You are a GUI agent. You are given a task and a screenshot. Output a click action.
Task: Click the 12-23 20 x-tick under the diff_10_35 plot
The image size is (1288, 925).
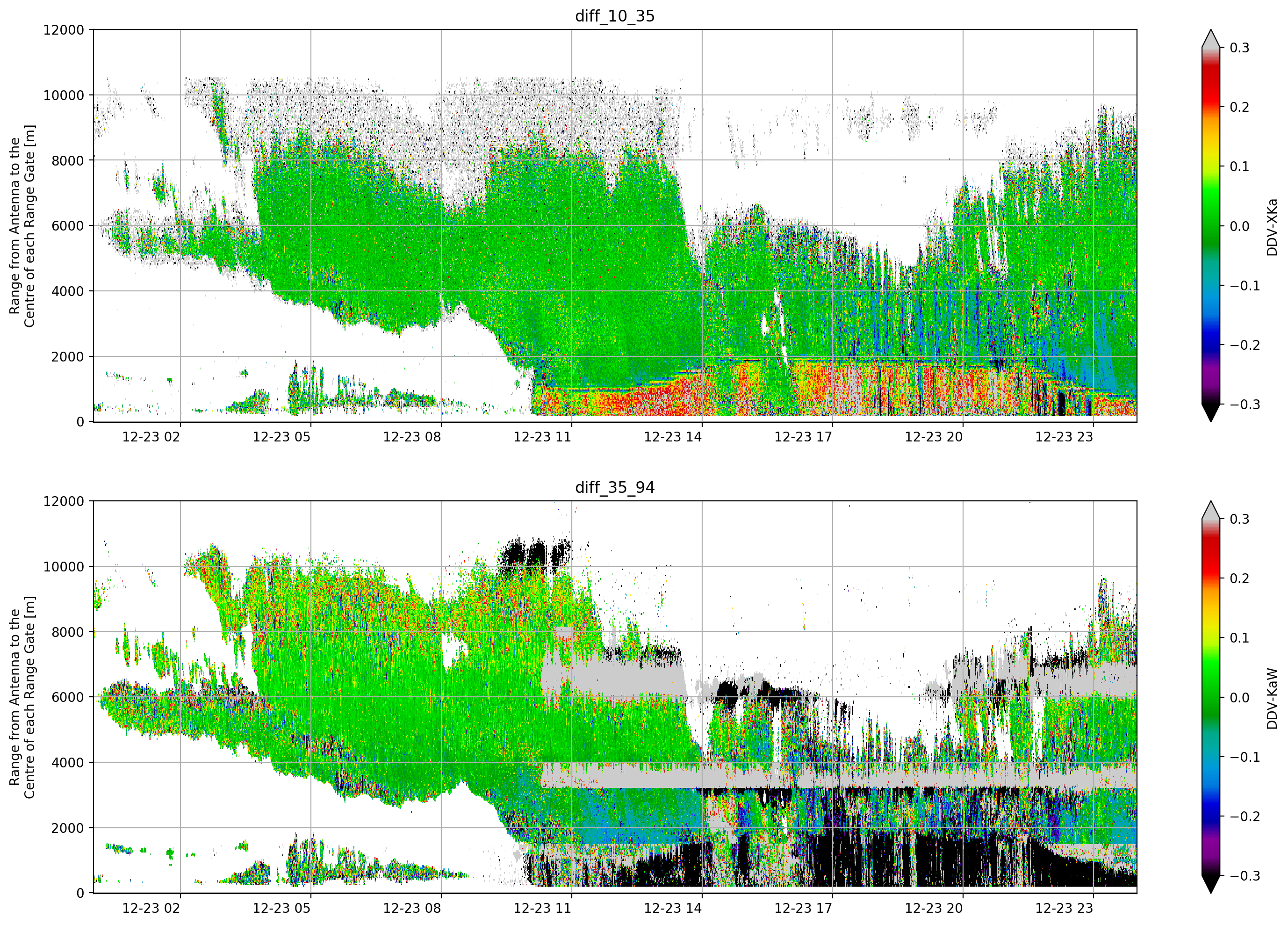[x=934, y=437]
